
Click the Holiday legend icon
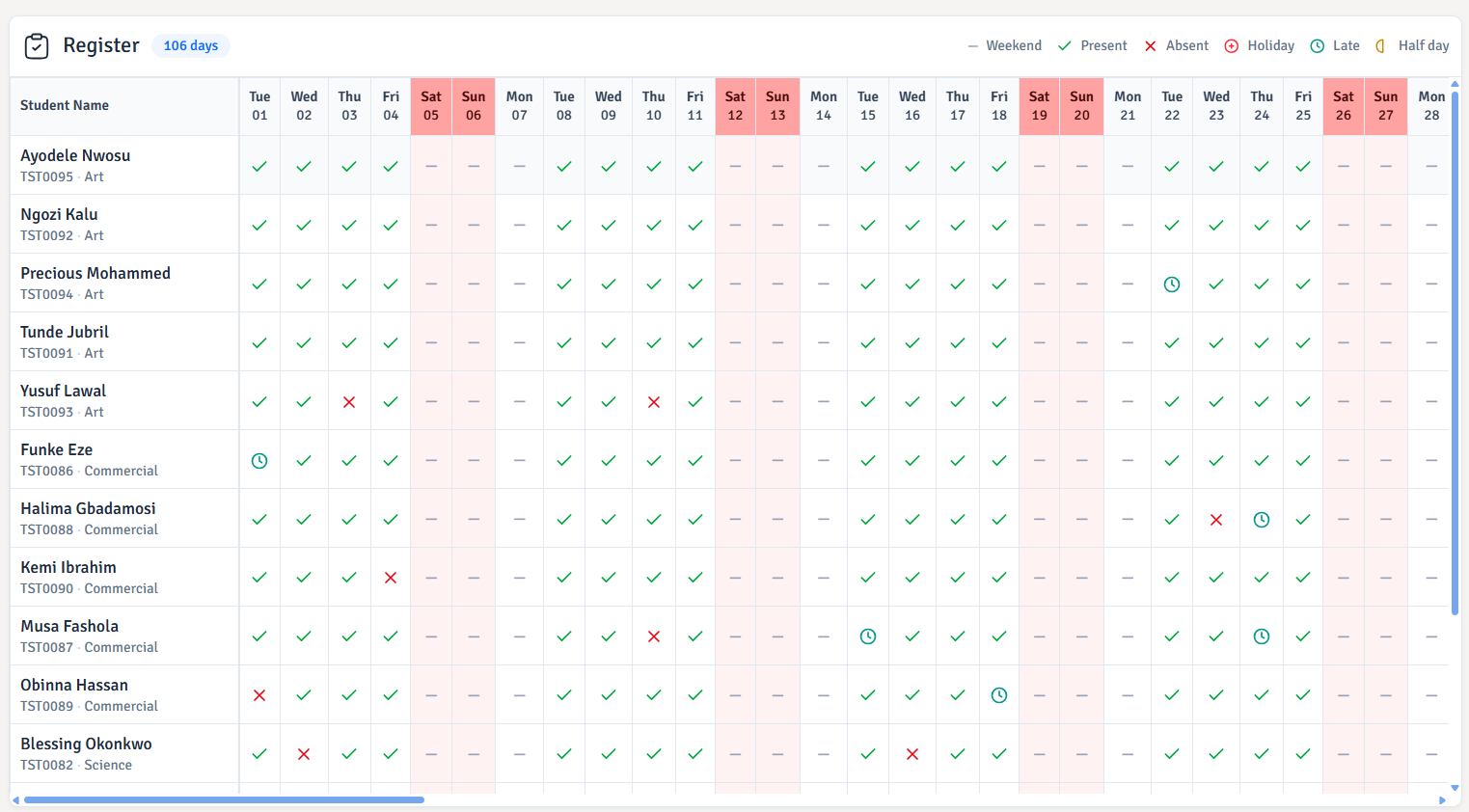pos(1232,46)
